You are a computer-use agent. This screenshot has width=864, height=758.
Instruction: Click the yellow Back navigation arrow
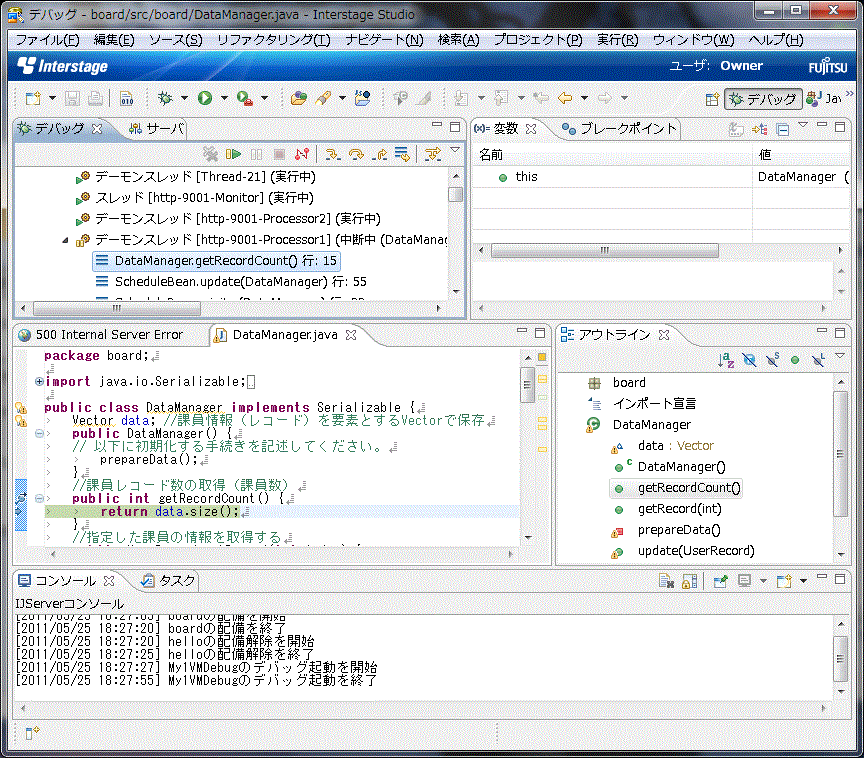[565, 98]
